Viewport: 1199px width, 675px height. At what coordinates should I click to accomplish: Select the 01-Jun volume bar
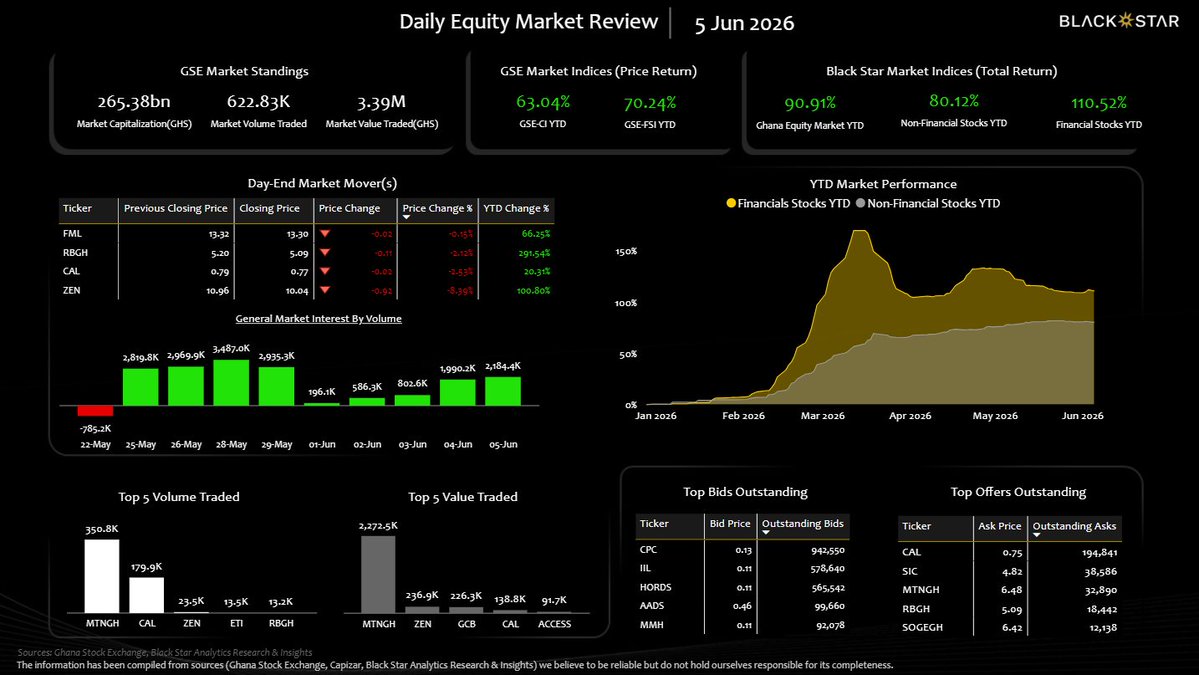click(x=322, y=404)
